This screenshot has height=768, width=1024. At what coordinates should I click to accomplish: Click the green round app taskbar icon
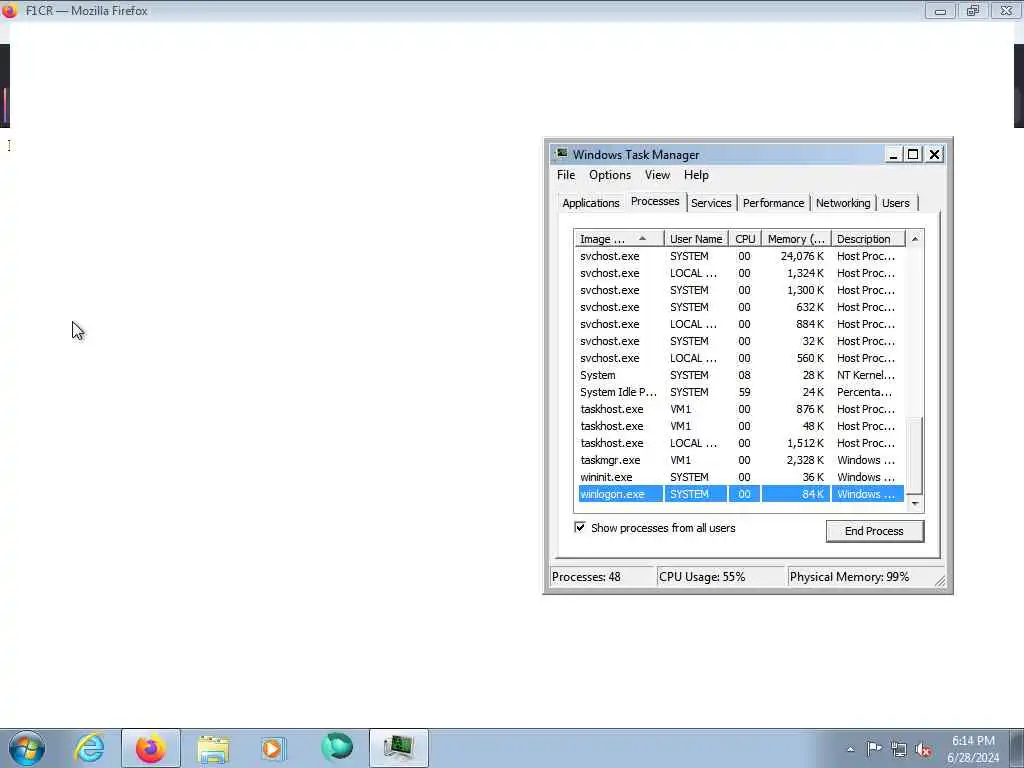click(x=337, y=747)
